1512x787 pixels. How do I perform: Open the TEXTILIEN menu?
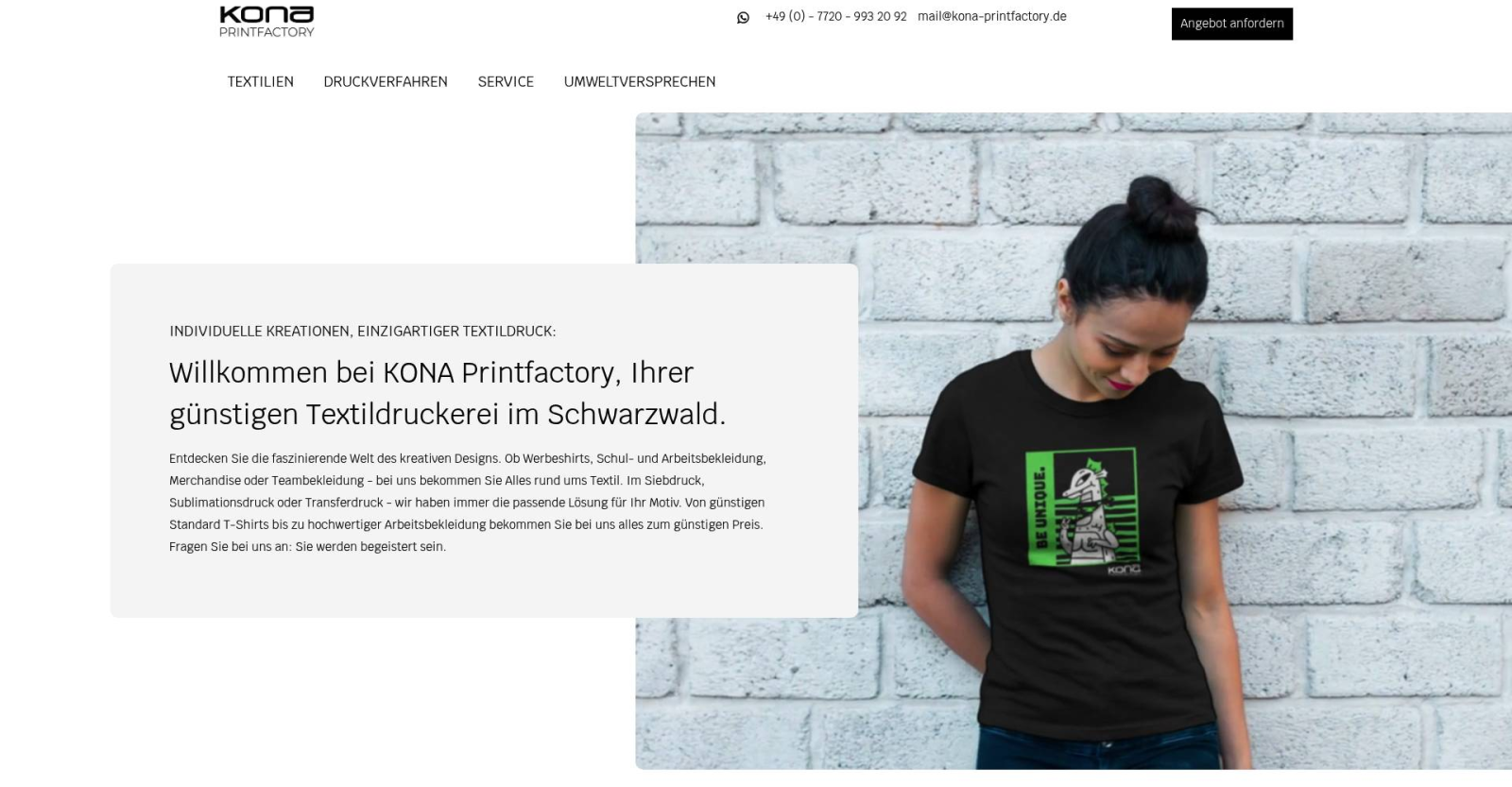coord(260,81)
